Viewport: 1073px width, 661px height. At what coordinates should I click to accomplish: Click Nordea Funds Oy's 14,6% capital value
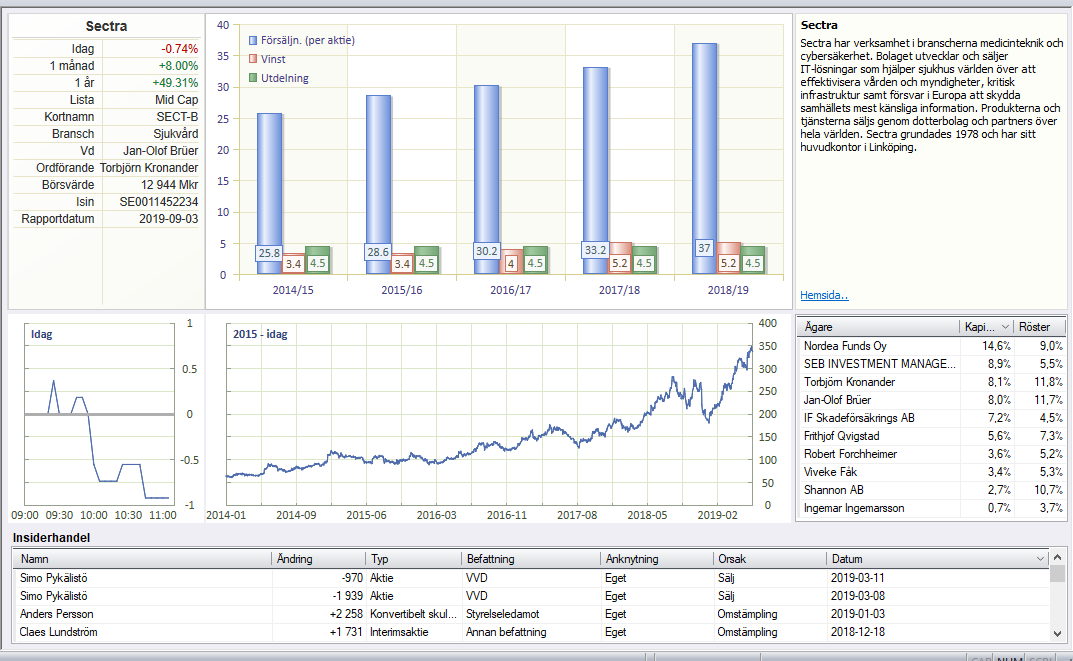[996, 346]
